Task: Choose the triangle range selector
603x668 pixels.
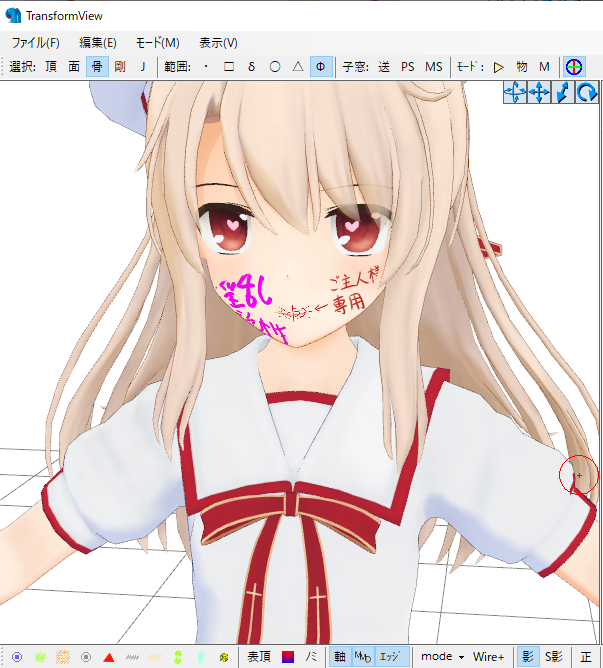Action: point(298,67)
